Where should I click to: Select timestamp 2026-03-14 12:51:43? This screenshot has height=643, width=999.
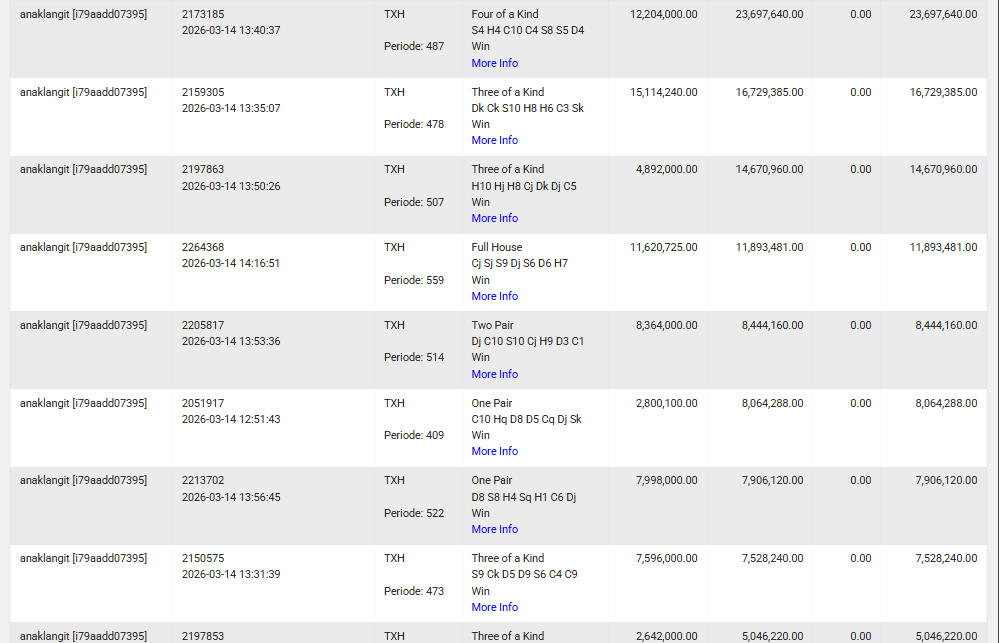coord(231,419)
